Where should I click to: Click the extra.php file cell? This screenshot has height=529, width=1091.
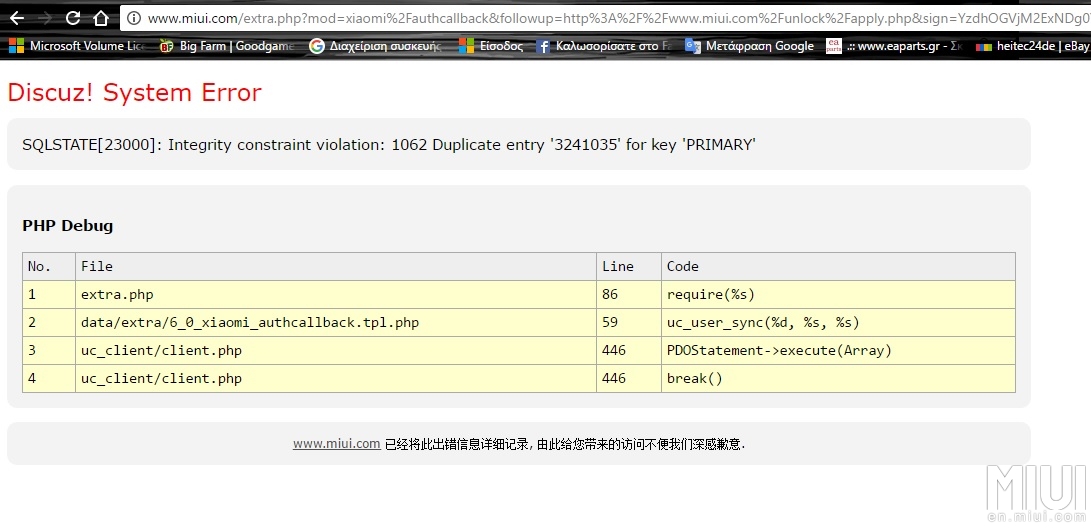point(335,294)
